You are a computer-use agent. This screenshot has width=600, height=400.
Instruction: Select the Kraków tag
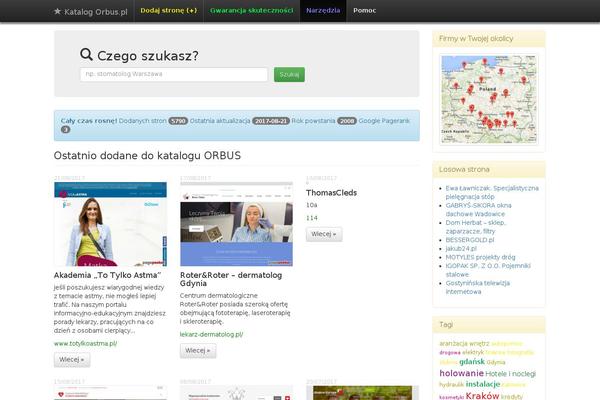tap(482, 396)
